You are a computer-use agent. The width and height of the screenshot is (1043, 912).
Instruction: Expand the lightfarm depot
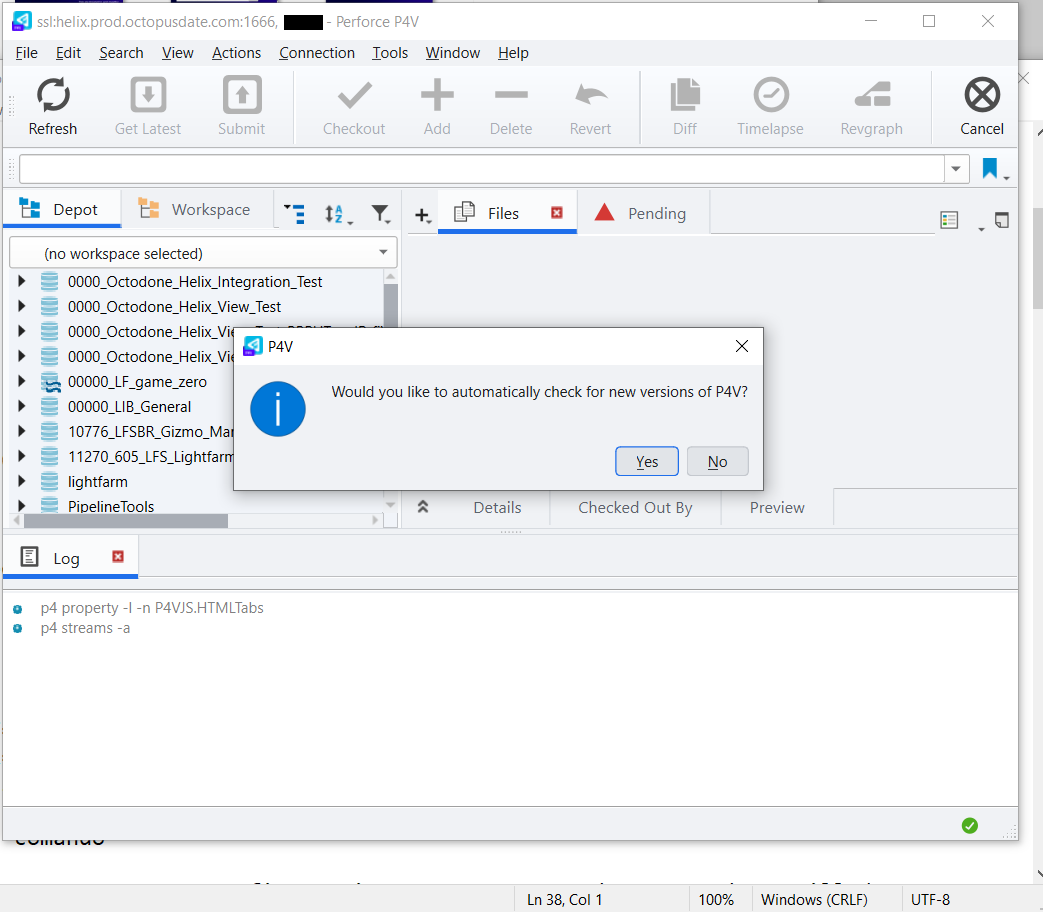(x=21, y=481)
